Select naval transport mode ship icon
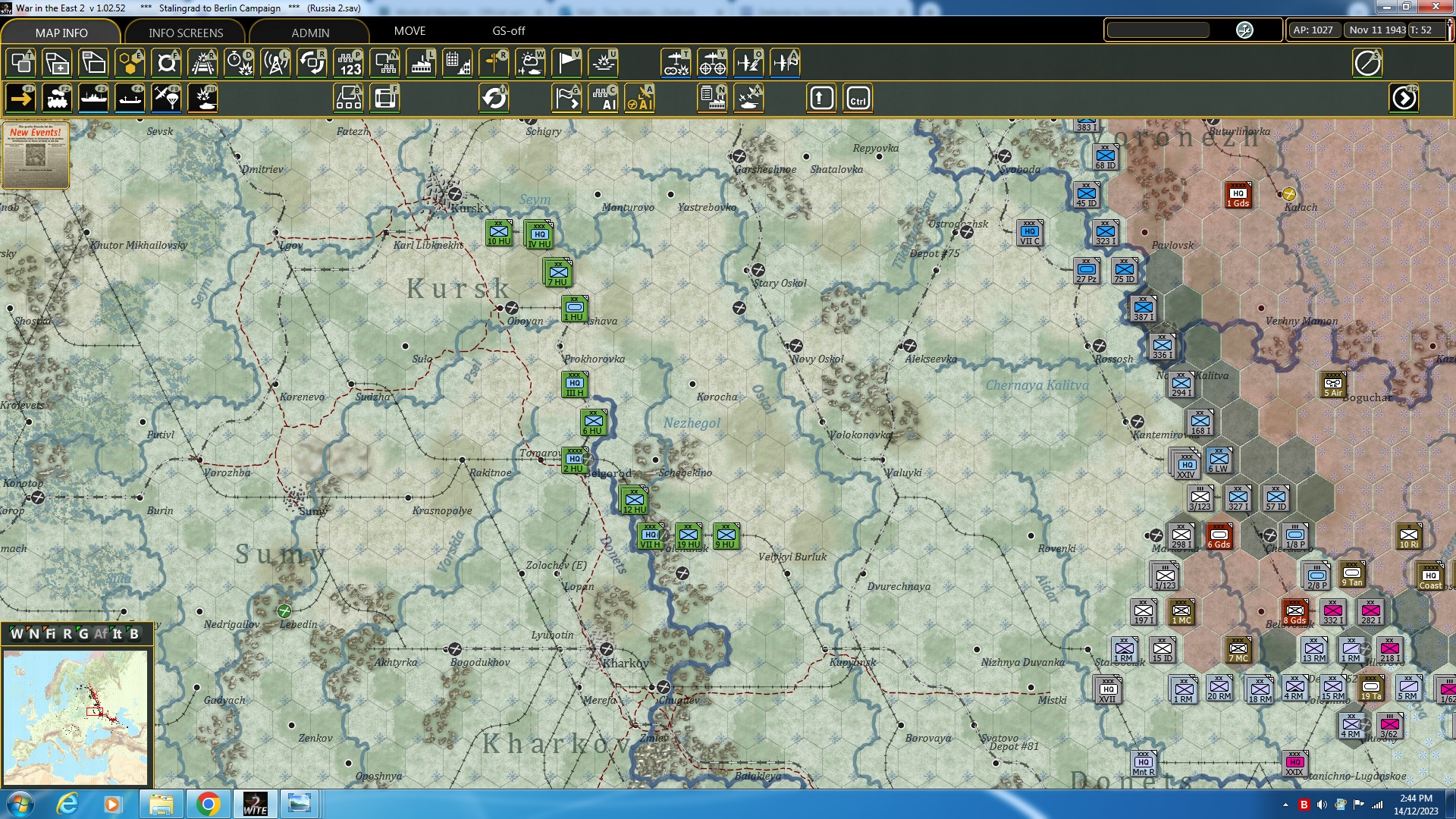Screen dimensions: 1456x819 click(93, 99)
